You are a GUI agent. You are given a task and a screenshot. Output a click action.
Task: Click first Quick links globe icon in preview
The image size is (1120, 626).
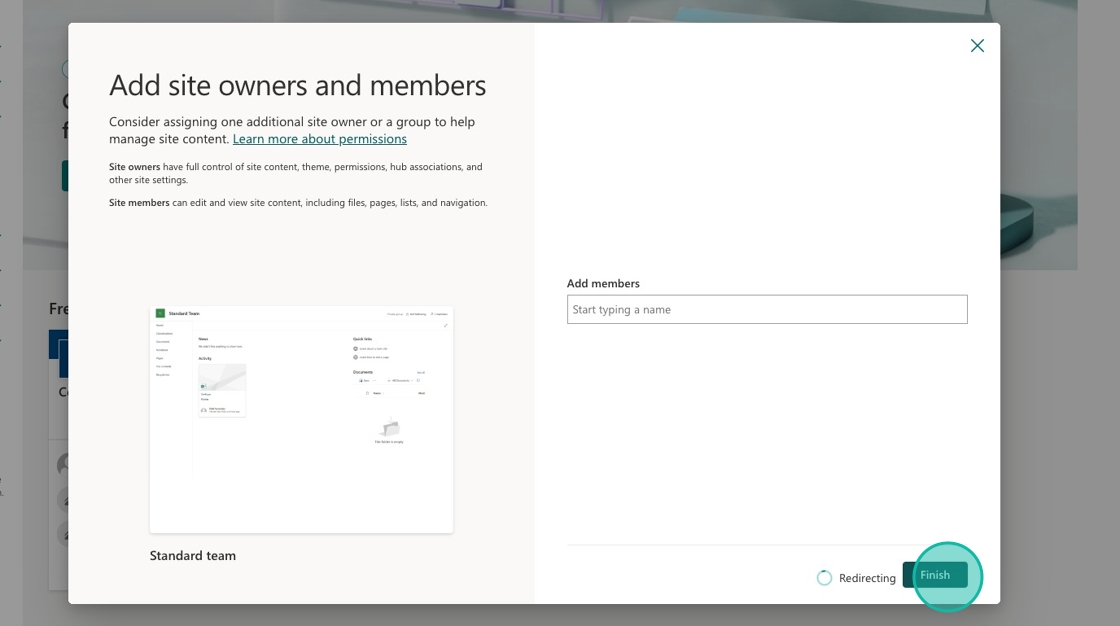355,349
